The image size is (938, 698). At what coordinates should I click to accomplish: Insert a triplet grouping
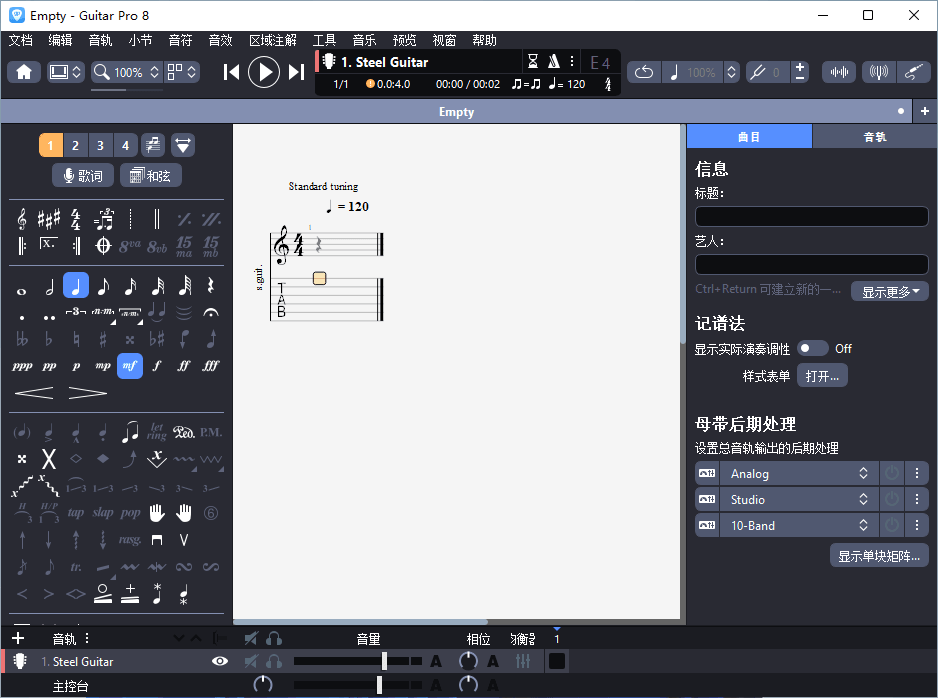coord(74,312)
